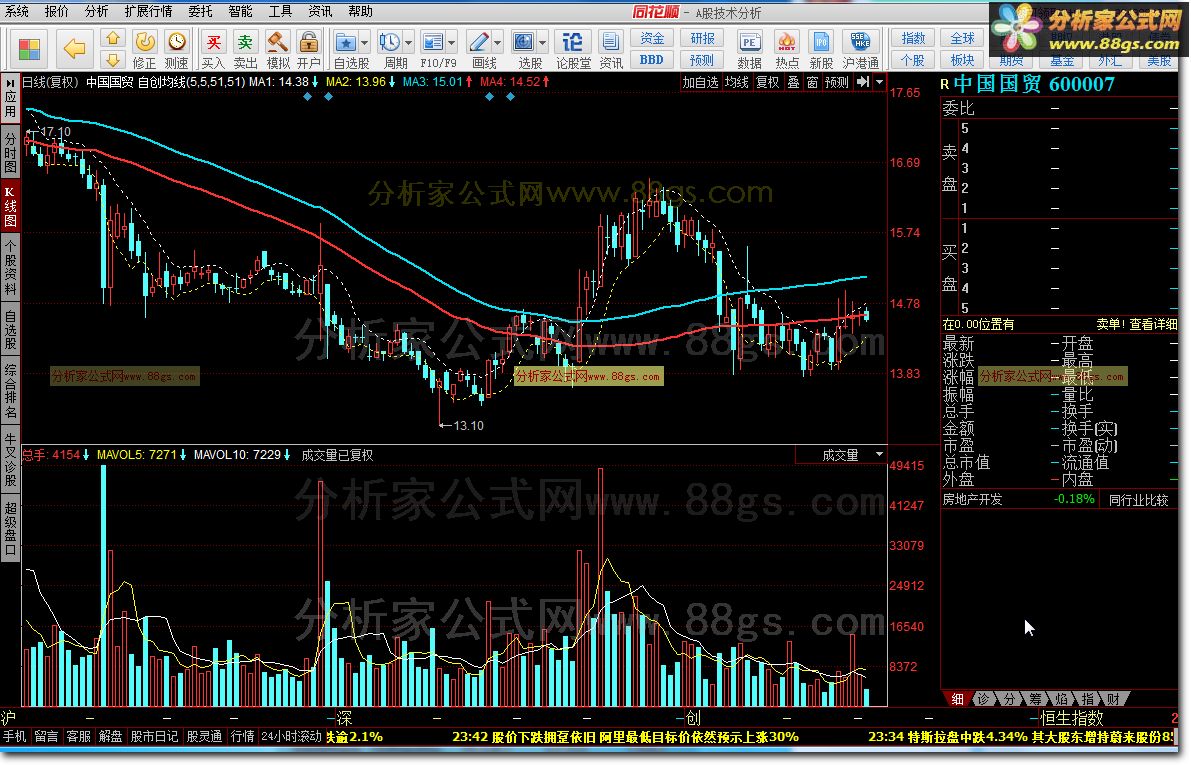Viewport: 1191px width, 765px height.
Task: Open the 智能 menu
Action: [x=240, y=11]
